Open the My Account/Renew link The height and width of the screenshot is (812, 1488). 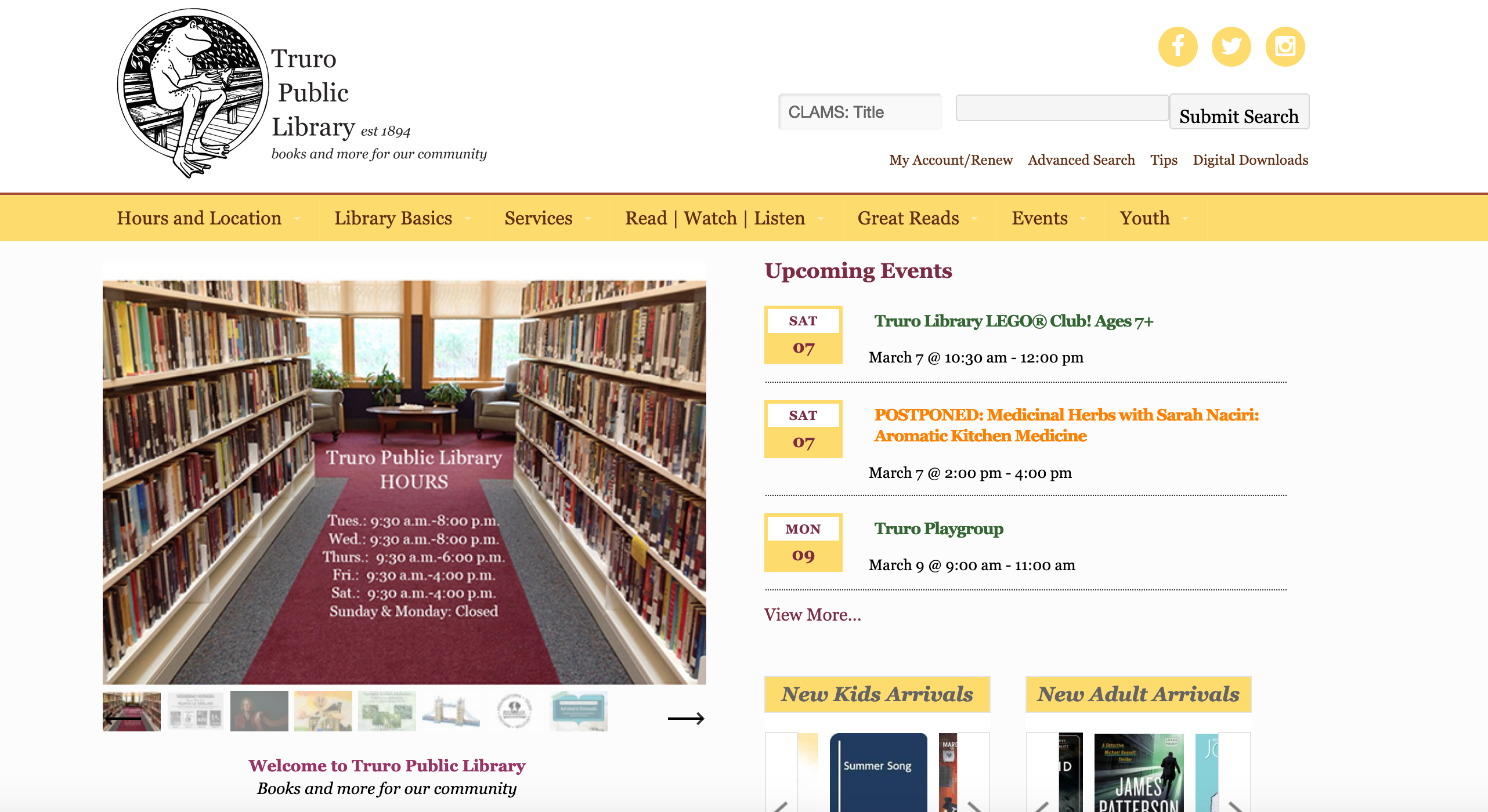pyautogui.click(x=951, y=160)
